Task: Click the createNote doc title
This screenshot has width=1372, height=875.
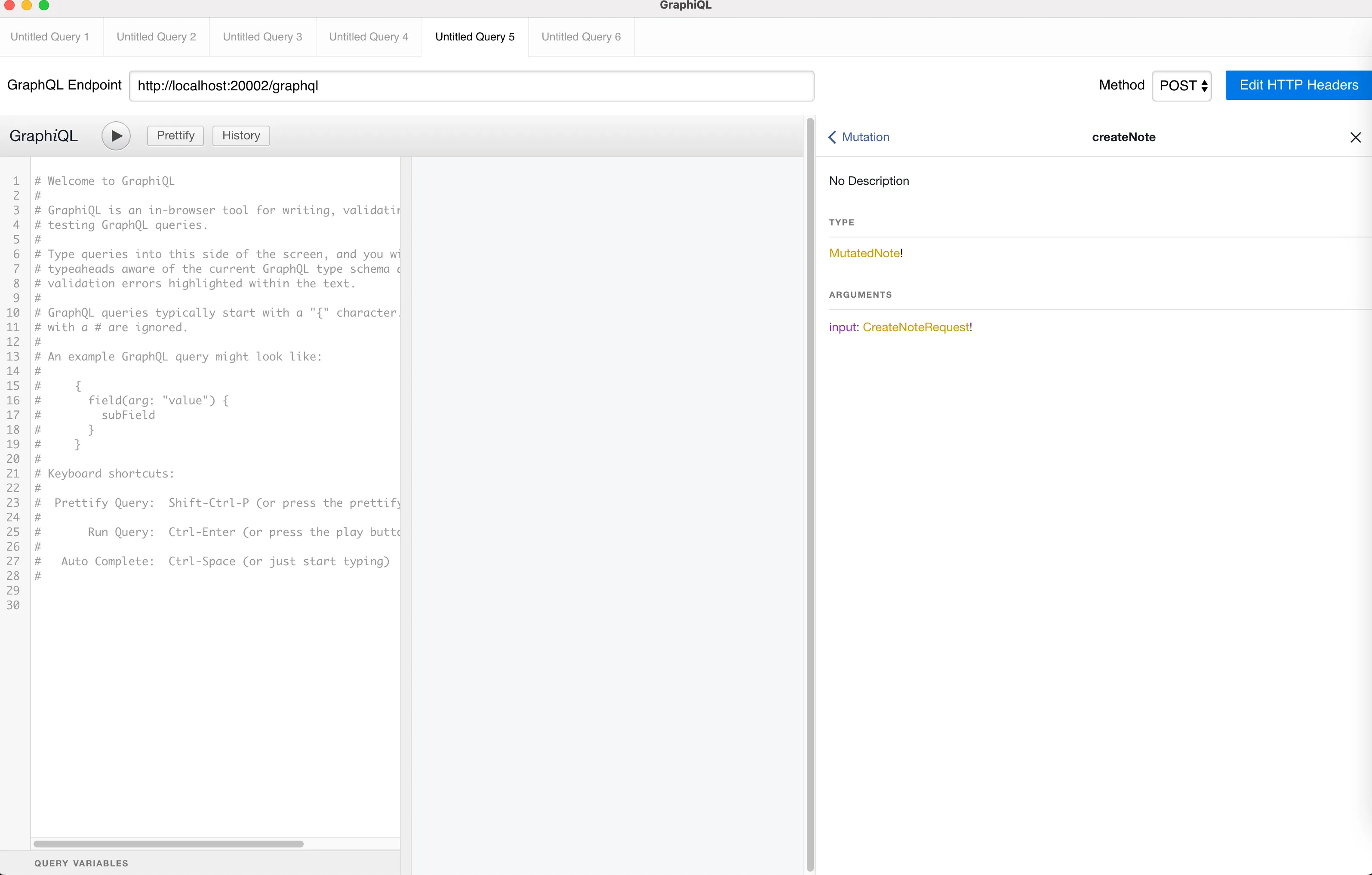Action: pos(1123,137)
